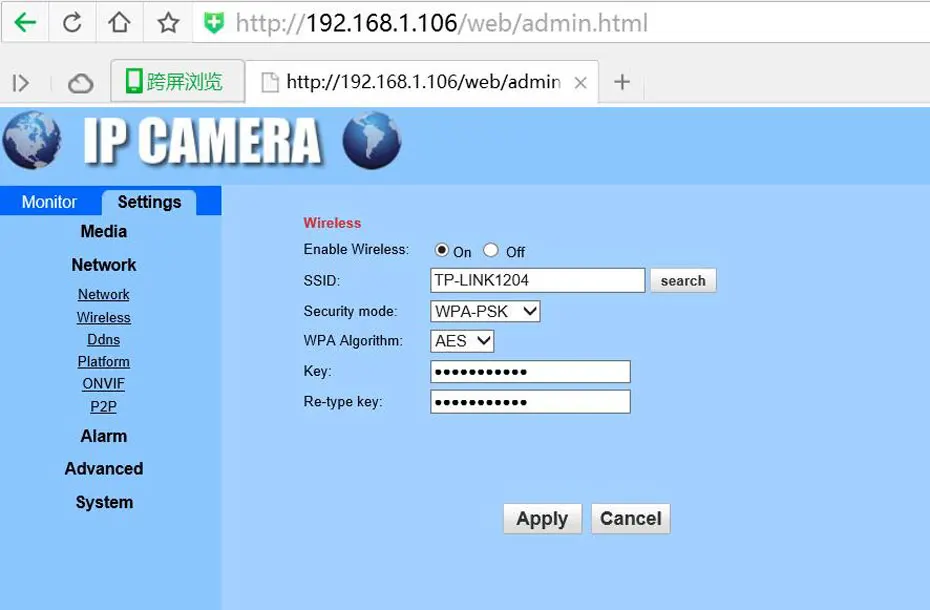Click the right globe logo

pyautogui.click(x=372, y=140)
